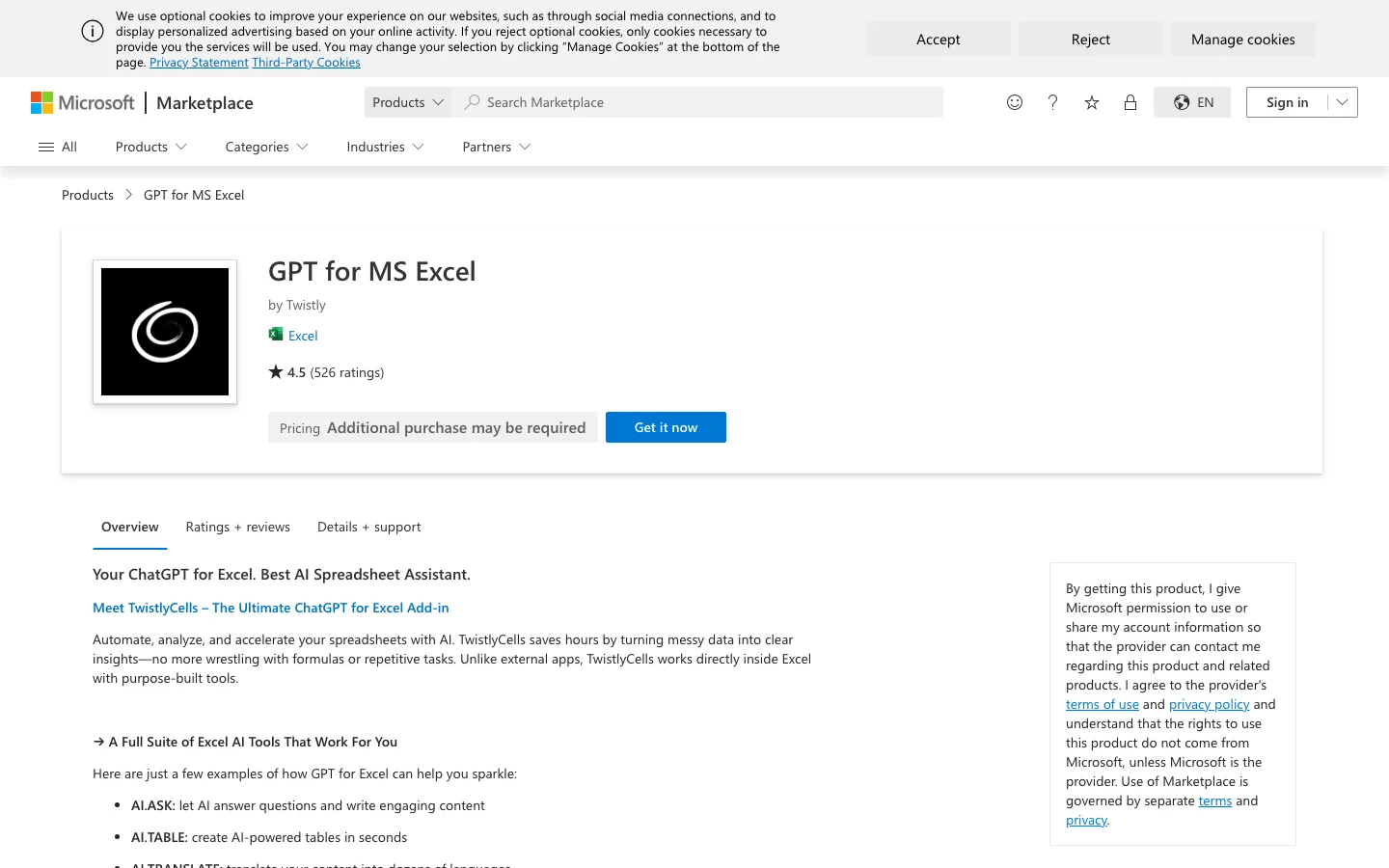The width and height of the screenshot is (1389, 868).
Task: Expand the Categories navigation menu
Action: tap(267, 147)
